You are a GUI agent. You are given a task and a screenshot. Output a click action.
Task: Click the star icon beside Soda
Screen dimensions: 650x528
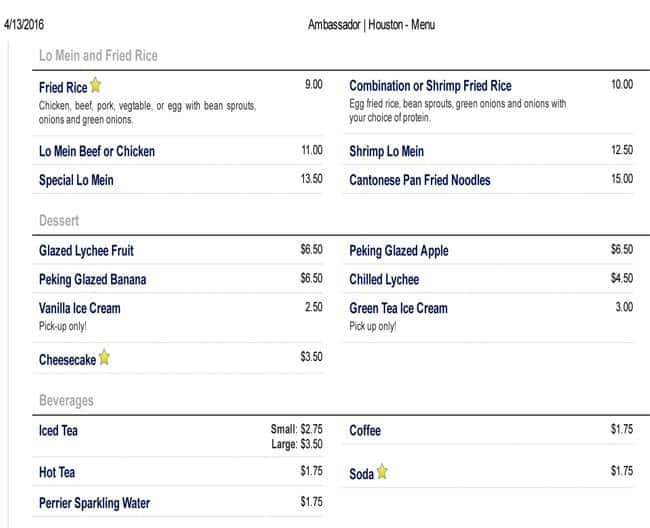(x=382, y=473)
